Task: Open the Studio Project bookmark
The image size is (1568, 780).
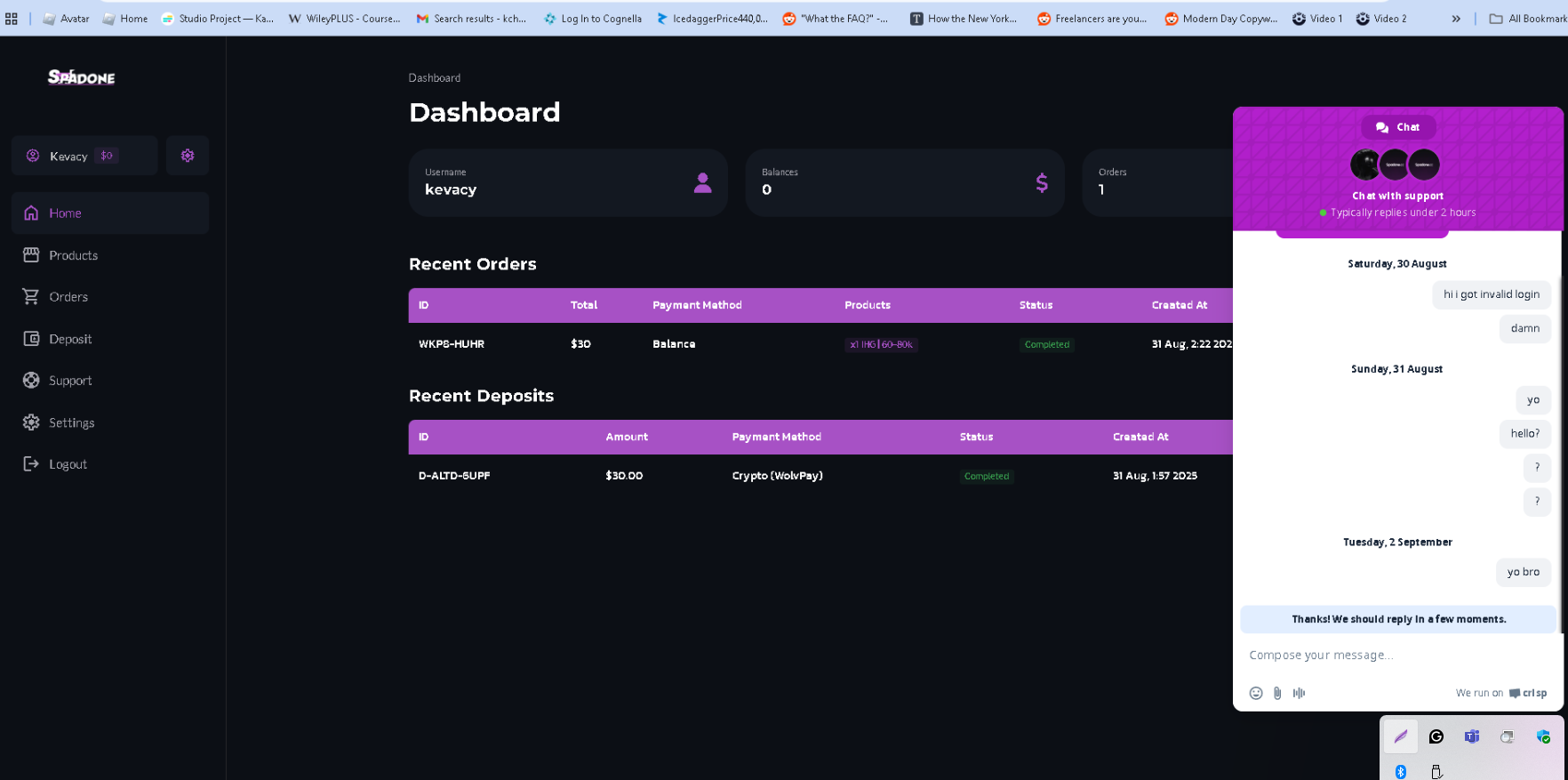Action: pos(218,18)
